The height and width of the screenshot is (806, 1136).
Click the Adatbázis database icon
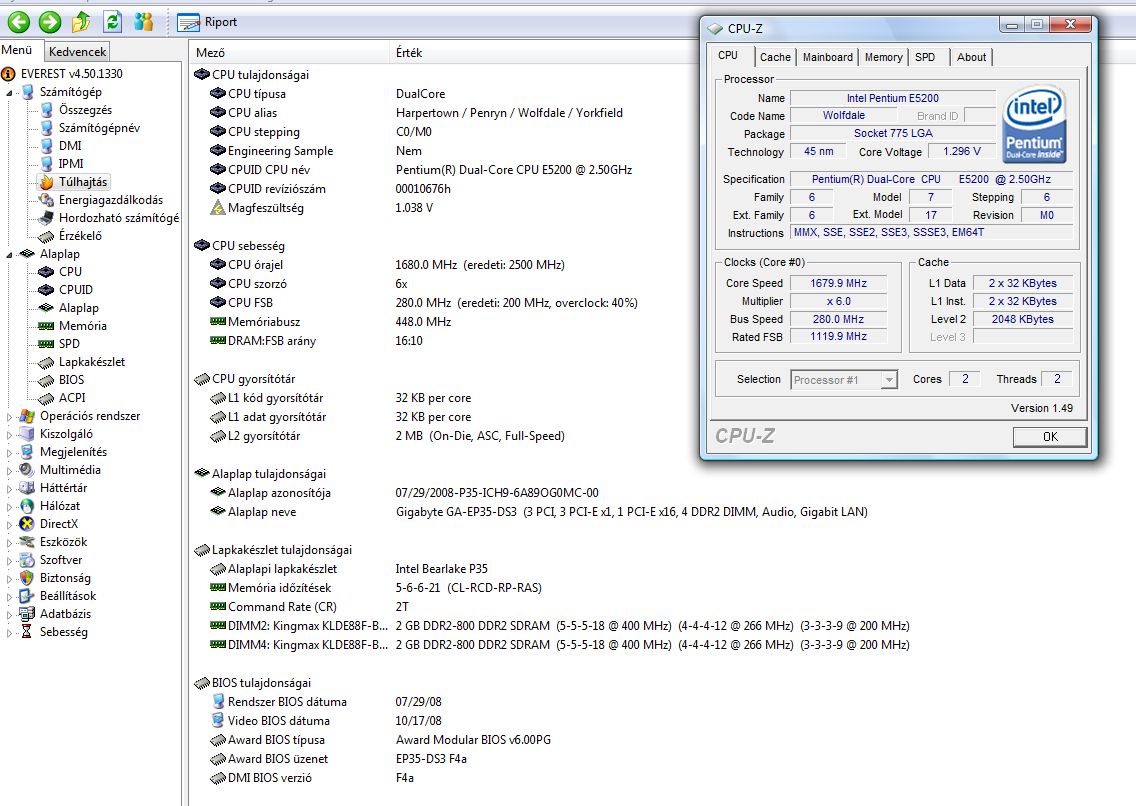point(27,614)
